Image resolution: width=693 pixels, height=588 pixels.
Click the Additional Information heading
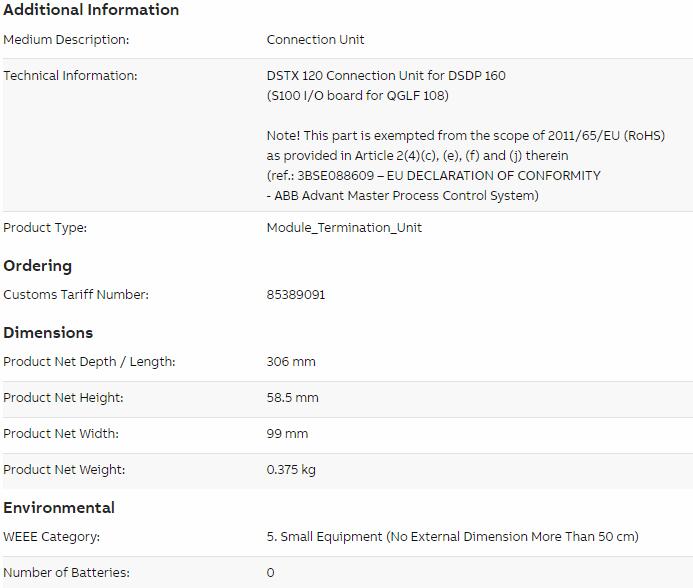tap(91, 10)
